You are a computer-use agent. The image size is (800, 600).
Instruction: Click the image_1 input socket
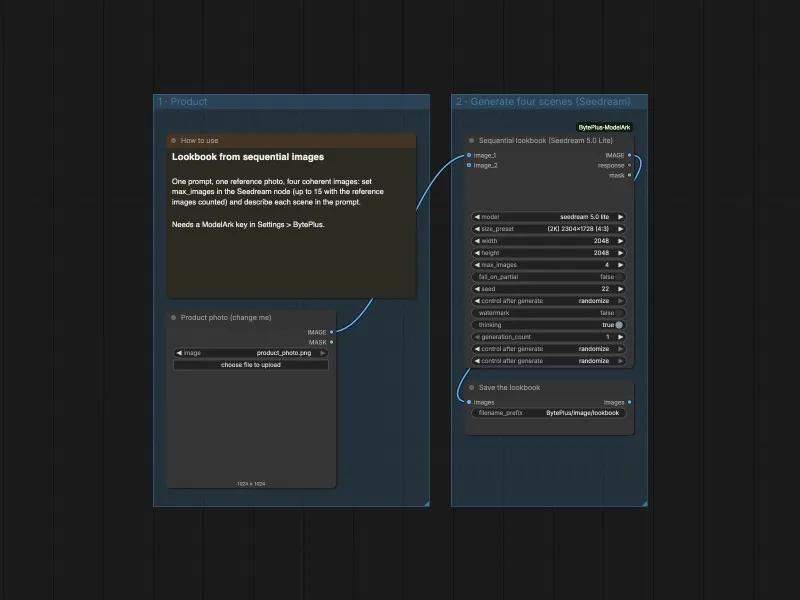pos(469,155)
